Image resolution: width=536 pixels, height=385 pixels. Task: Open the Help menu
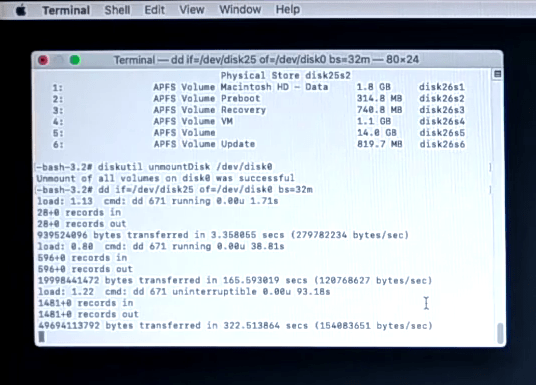[x=288, y=10]
